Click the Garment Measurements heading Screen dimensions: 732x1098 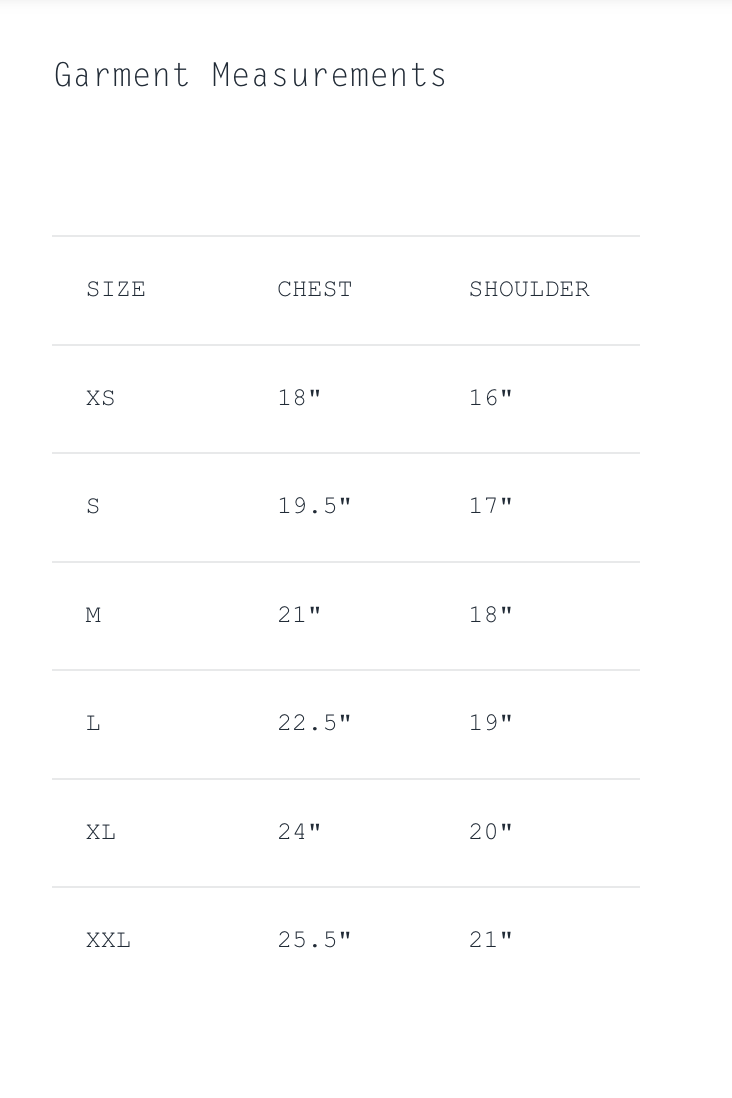click(x=250, y=76)
